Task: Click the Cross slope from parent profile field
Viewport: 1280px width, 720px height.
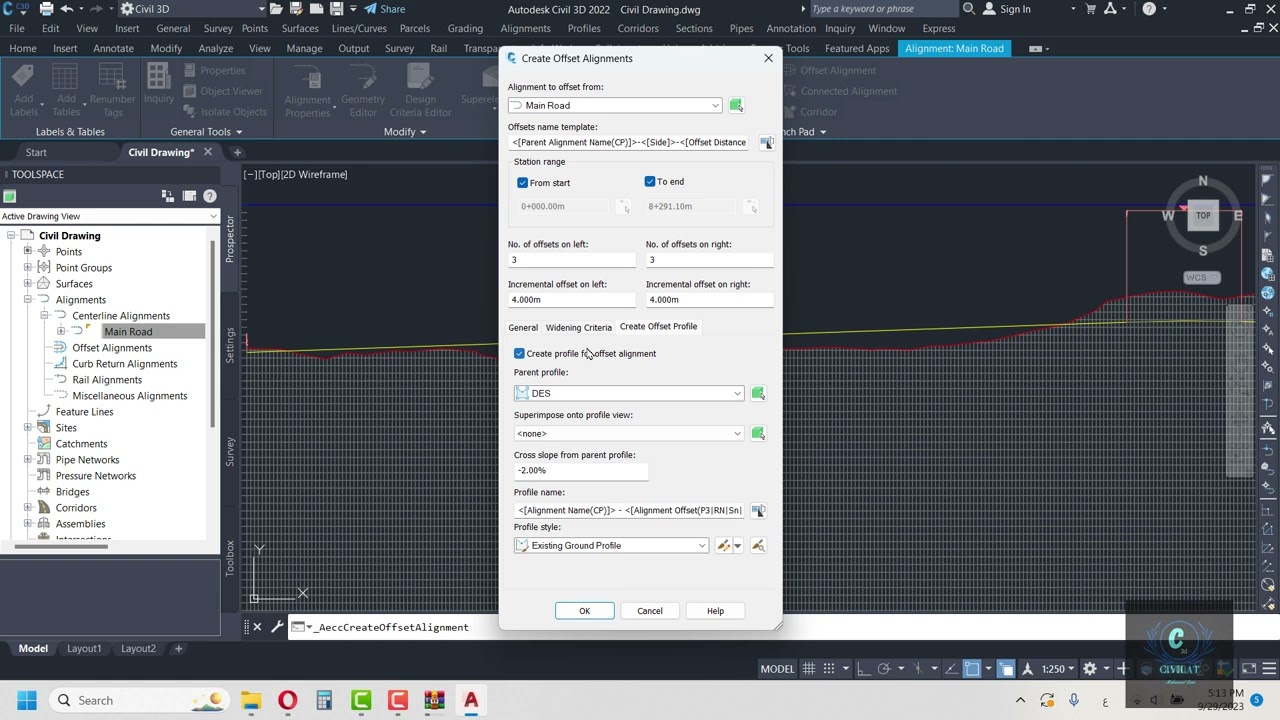Action: pos(581,471)
